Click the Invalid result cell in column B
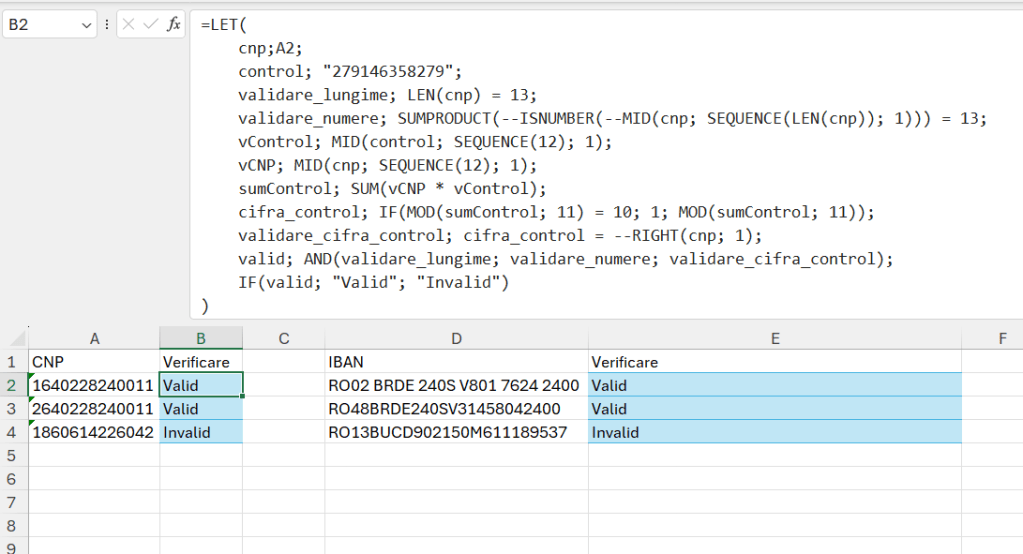 [x=201, y=433]
